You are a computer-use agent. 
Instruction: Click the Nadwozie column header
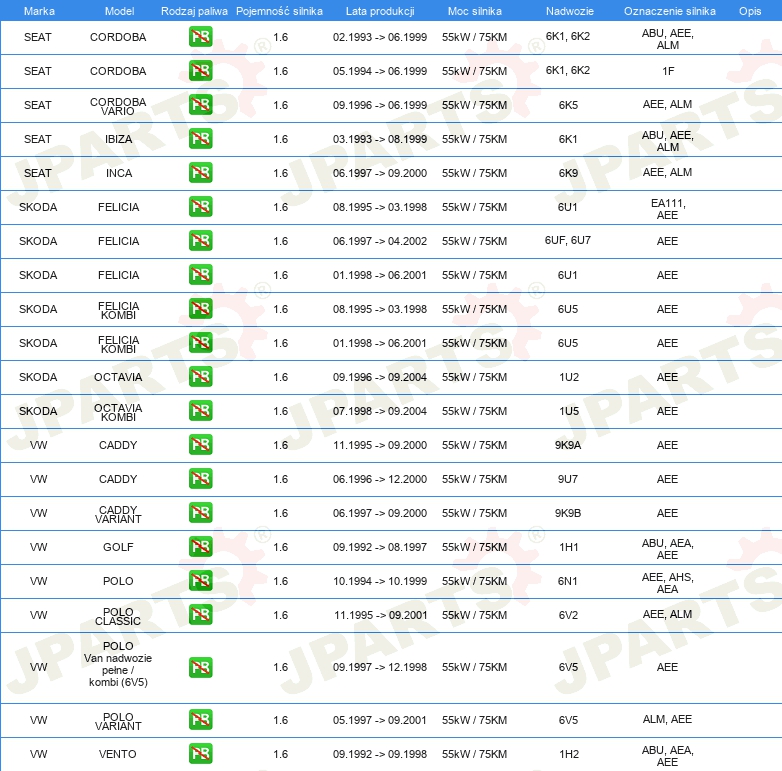pos(570,11)
